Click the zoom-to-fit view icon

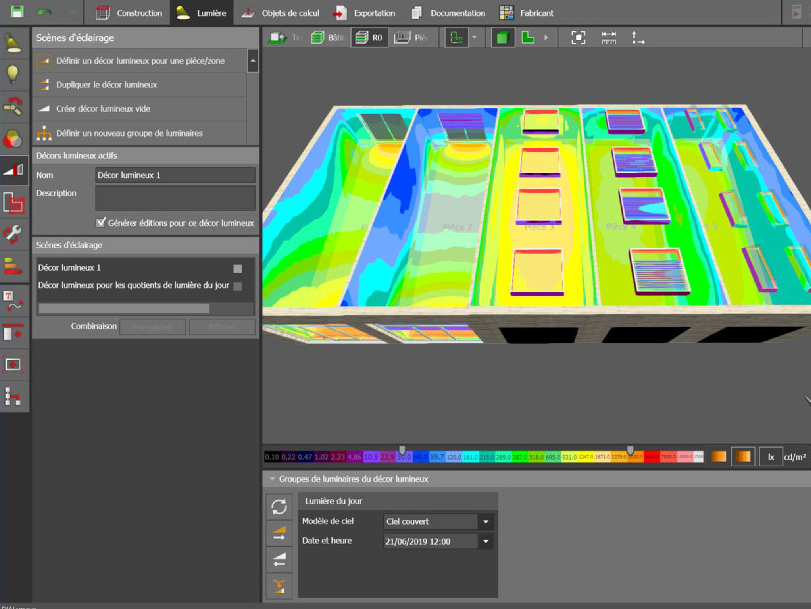click(578, 38)
